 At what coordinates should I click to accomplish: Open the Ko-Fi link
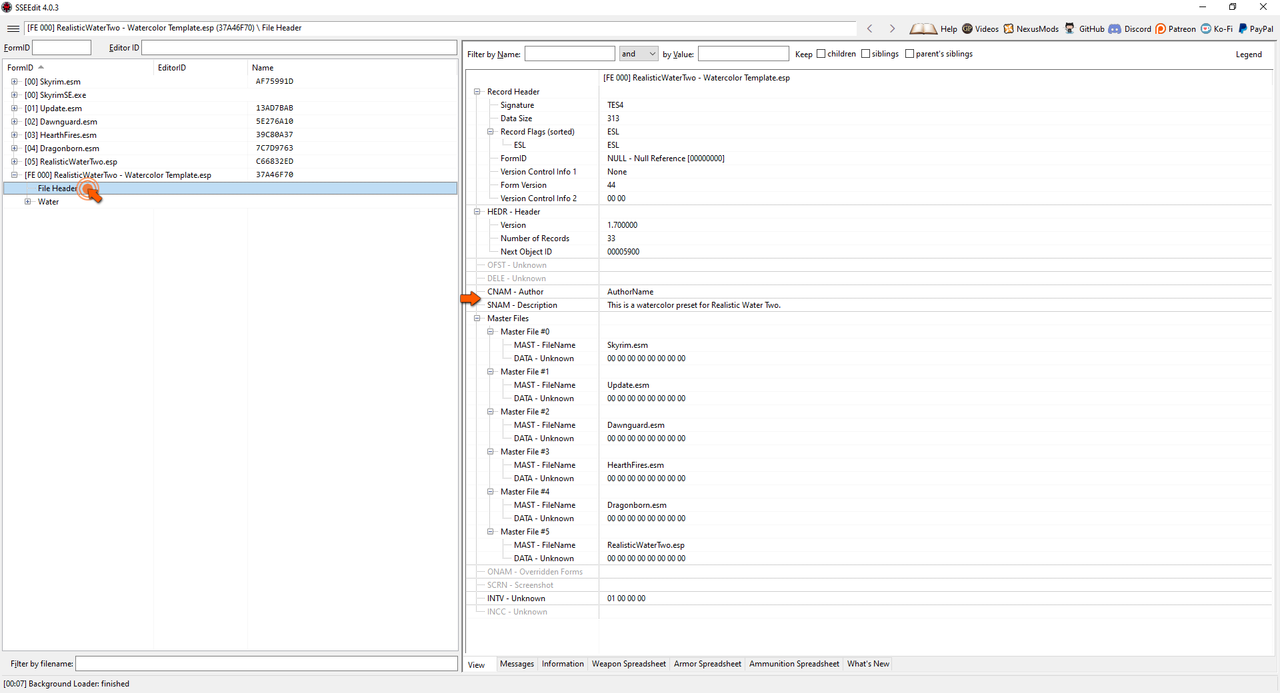(x=1216, y=29)
